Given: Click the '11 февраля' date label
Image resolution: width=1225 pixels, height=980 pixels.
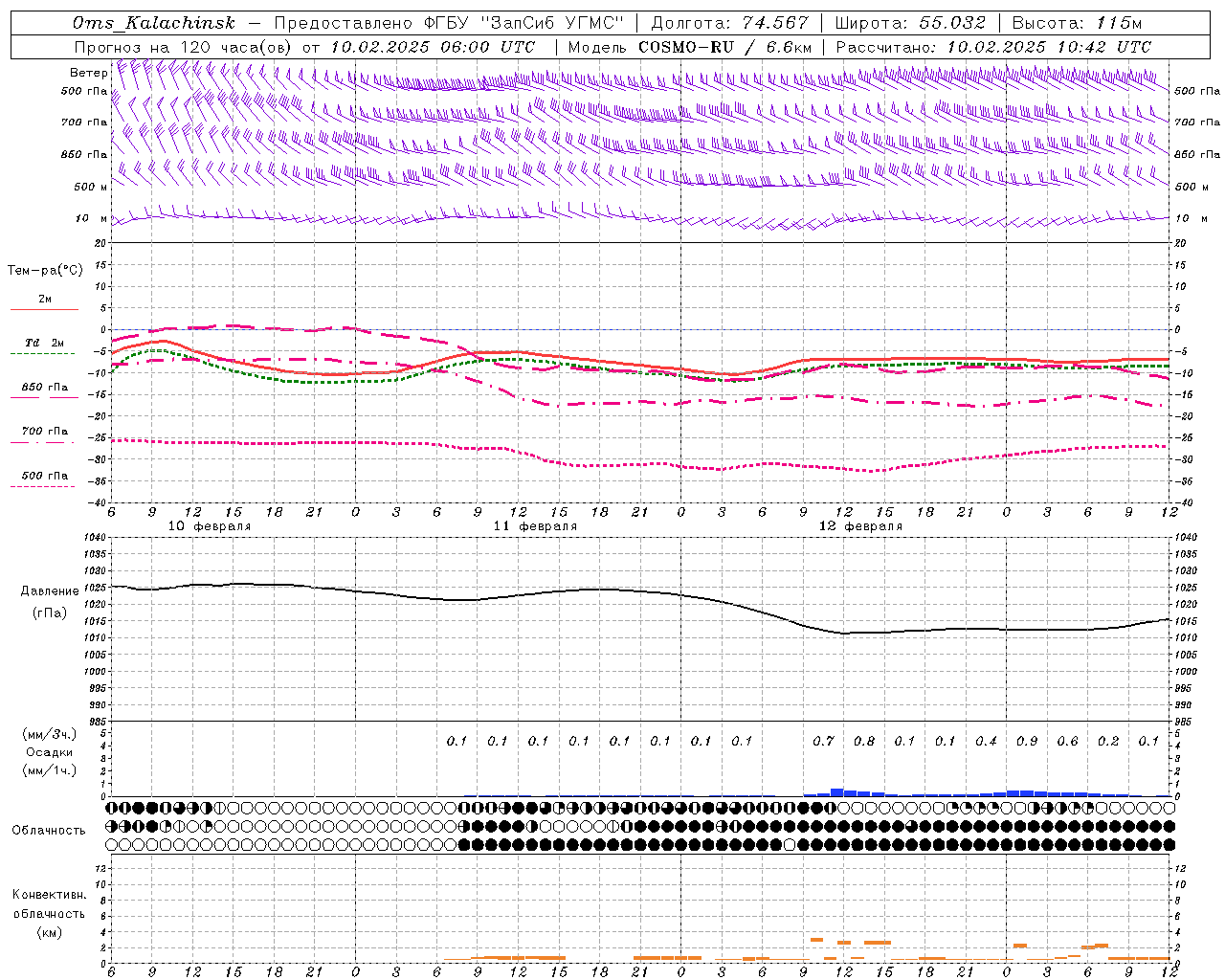Looking at the screenshot, I should [x=535, y=526].
